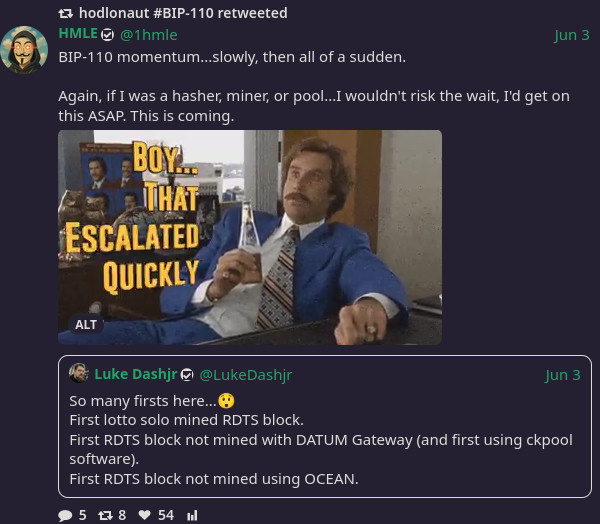Show the ALT text badge on GIF
The width and height of the screenshot is (600, 524).
[86, 325]
